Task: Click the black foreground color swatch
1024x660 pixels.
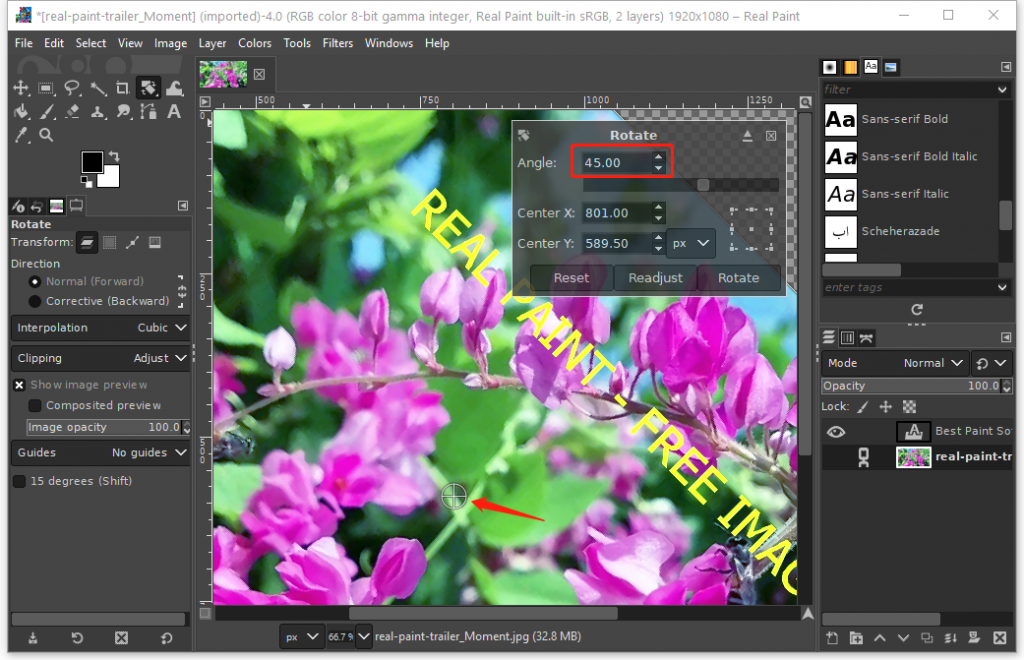Action: (x=92, y=162)
